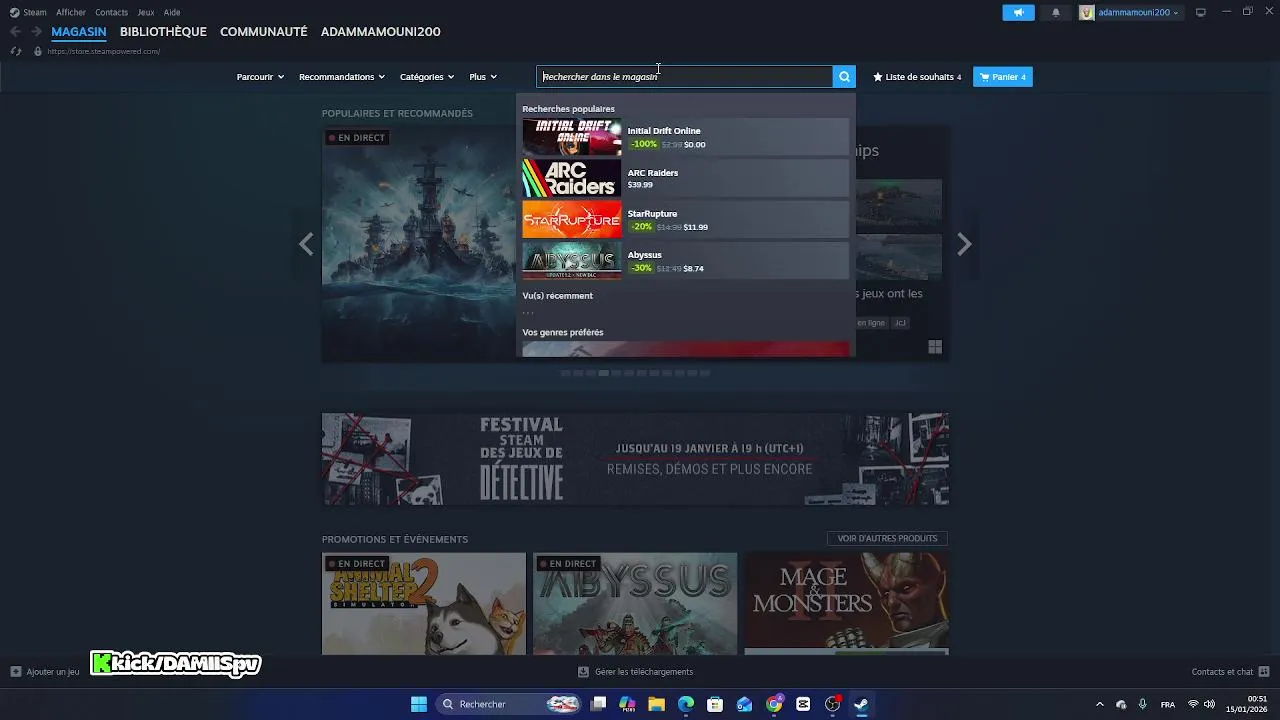Open the adammamouni200 account dropdown
The image size is (1280, 720).
1138,13
